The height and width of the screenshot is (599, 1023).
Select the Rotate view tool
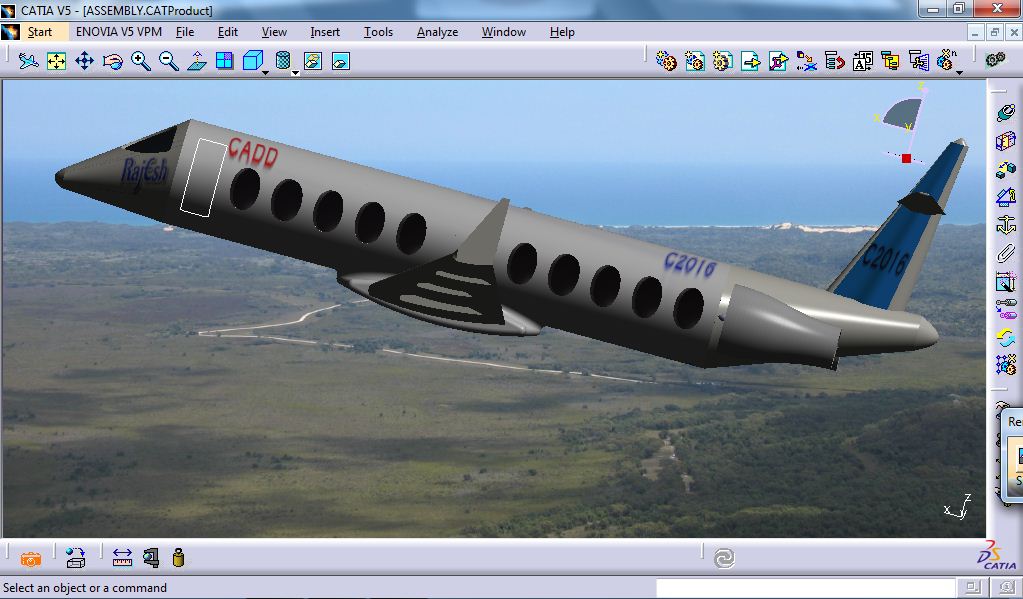(113, 61)
